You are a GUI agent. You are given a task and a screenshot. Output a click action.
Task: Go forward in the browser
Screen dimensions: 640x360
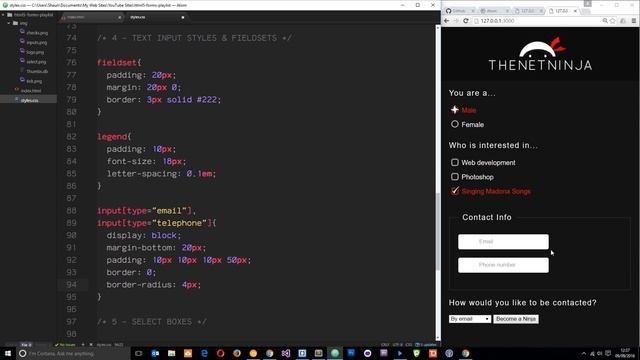456,21
